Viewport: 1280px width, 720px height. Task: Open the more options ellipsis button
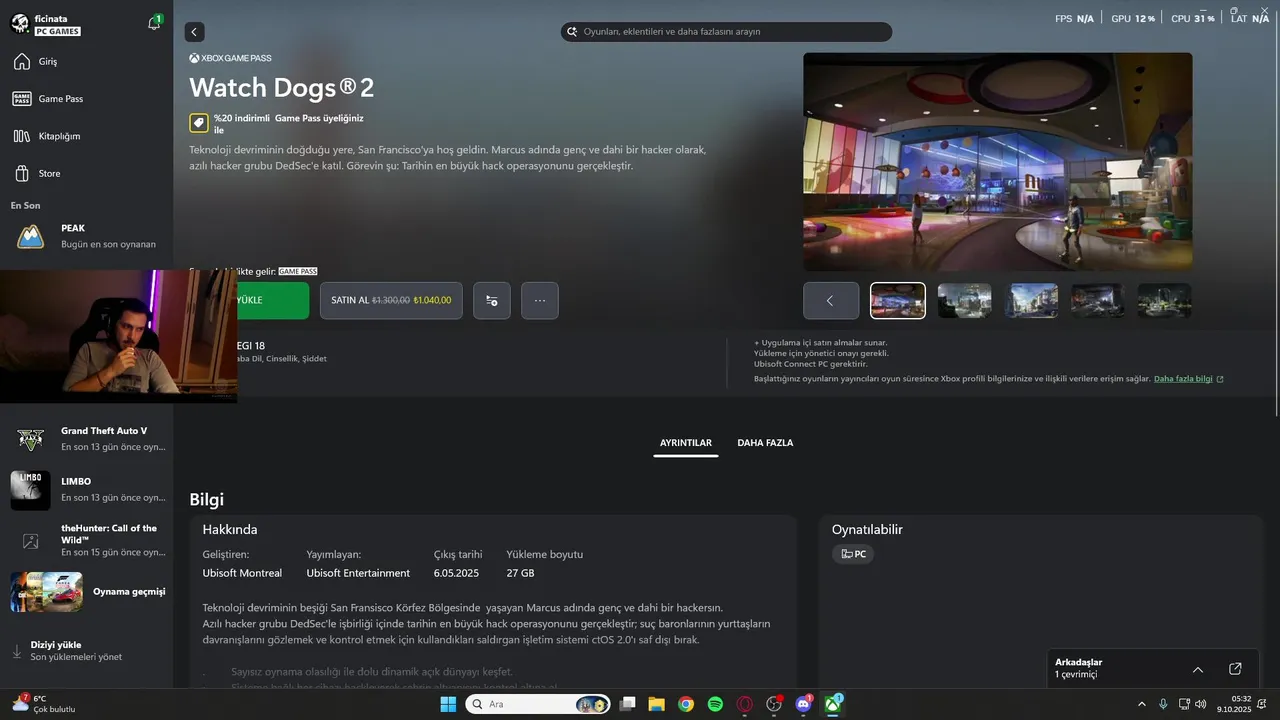(x=540, y=300)
